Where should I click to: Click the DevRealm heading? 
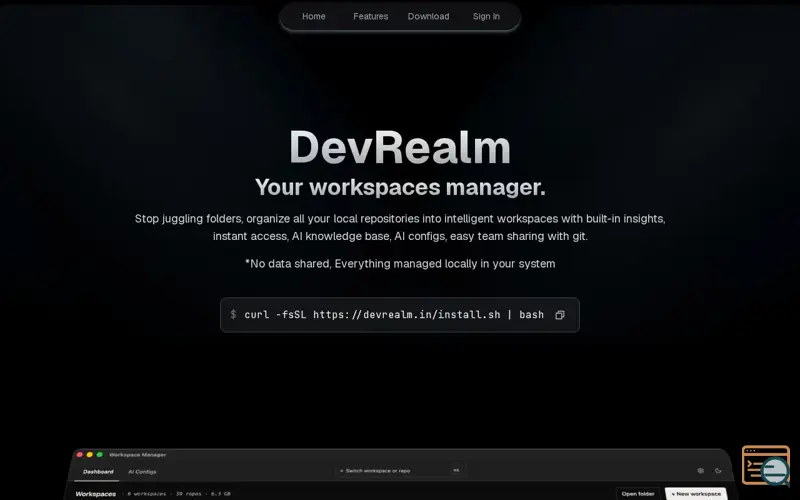[399, 147]
